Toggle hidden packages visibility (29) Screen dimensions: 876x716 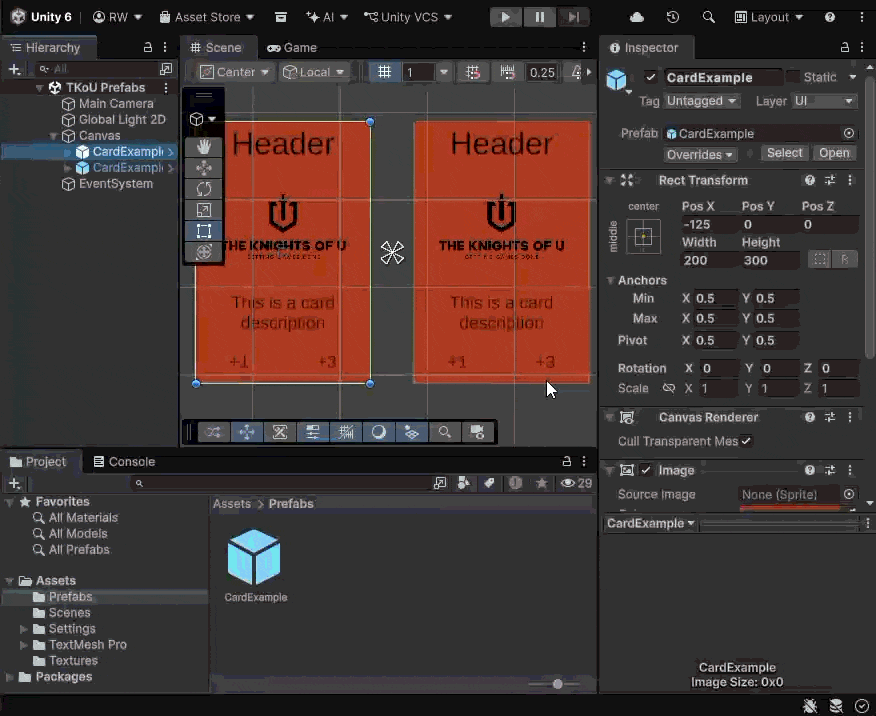(577, 483)
